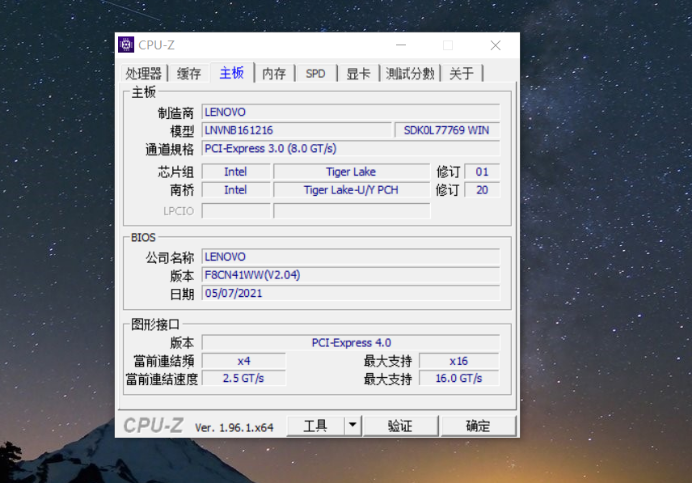692x483 pixels.
Task: Click the max supported width x16
Action: [x=459, y=361]
